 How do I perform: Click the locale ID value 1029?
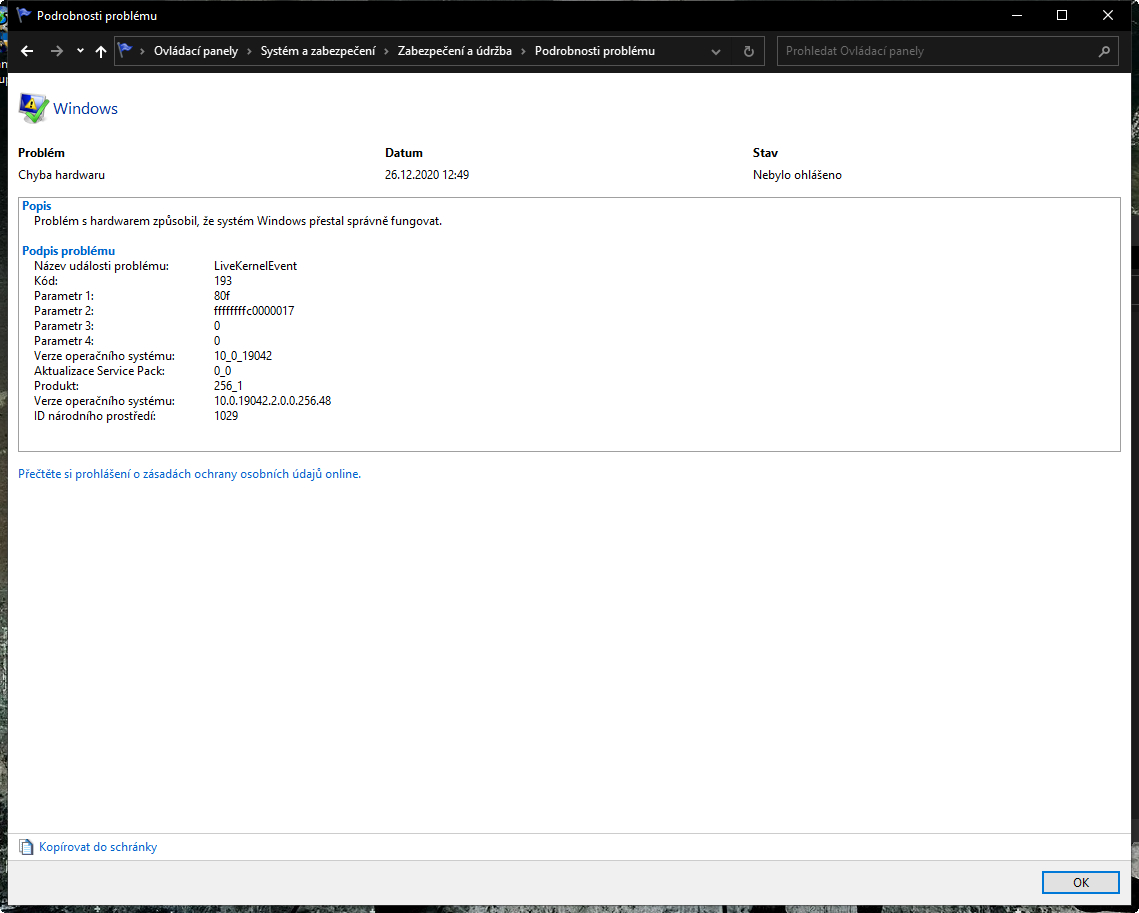click(226, 416)
